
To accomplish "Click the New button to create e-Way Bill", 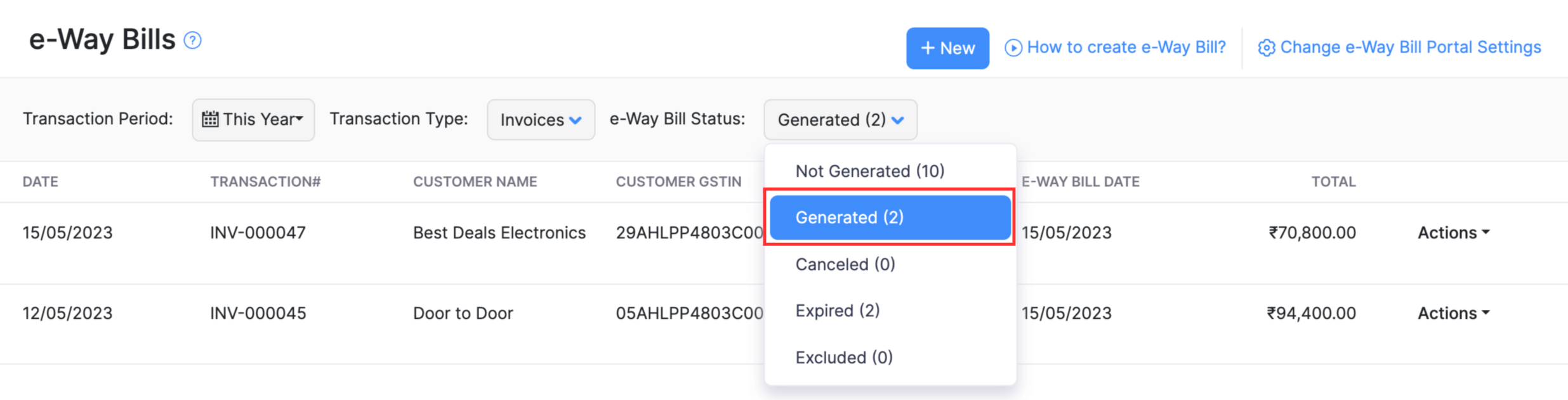I will [947, 48].
